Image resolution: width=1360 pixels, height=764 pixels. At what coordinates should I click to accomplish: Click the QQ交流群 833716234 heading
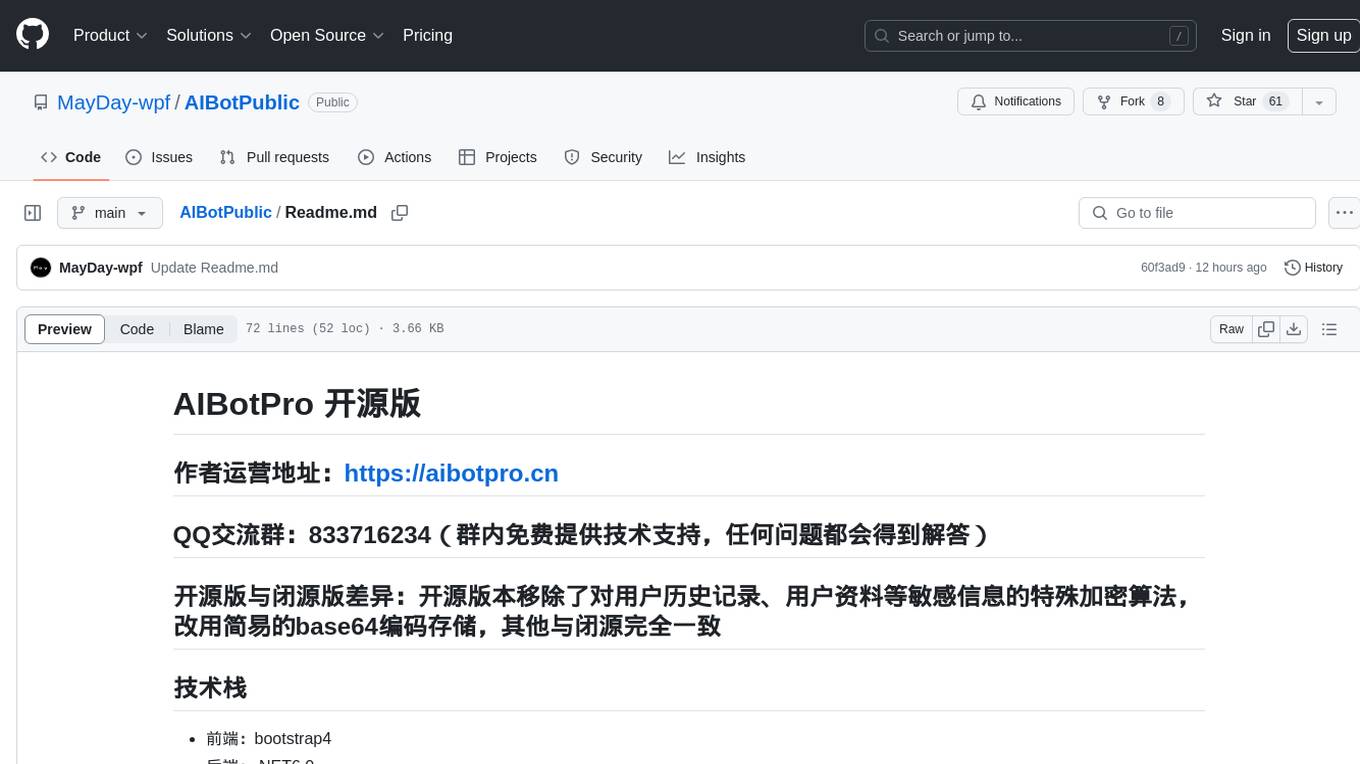click(582, 535)
